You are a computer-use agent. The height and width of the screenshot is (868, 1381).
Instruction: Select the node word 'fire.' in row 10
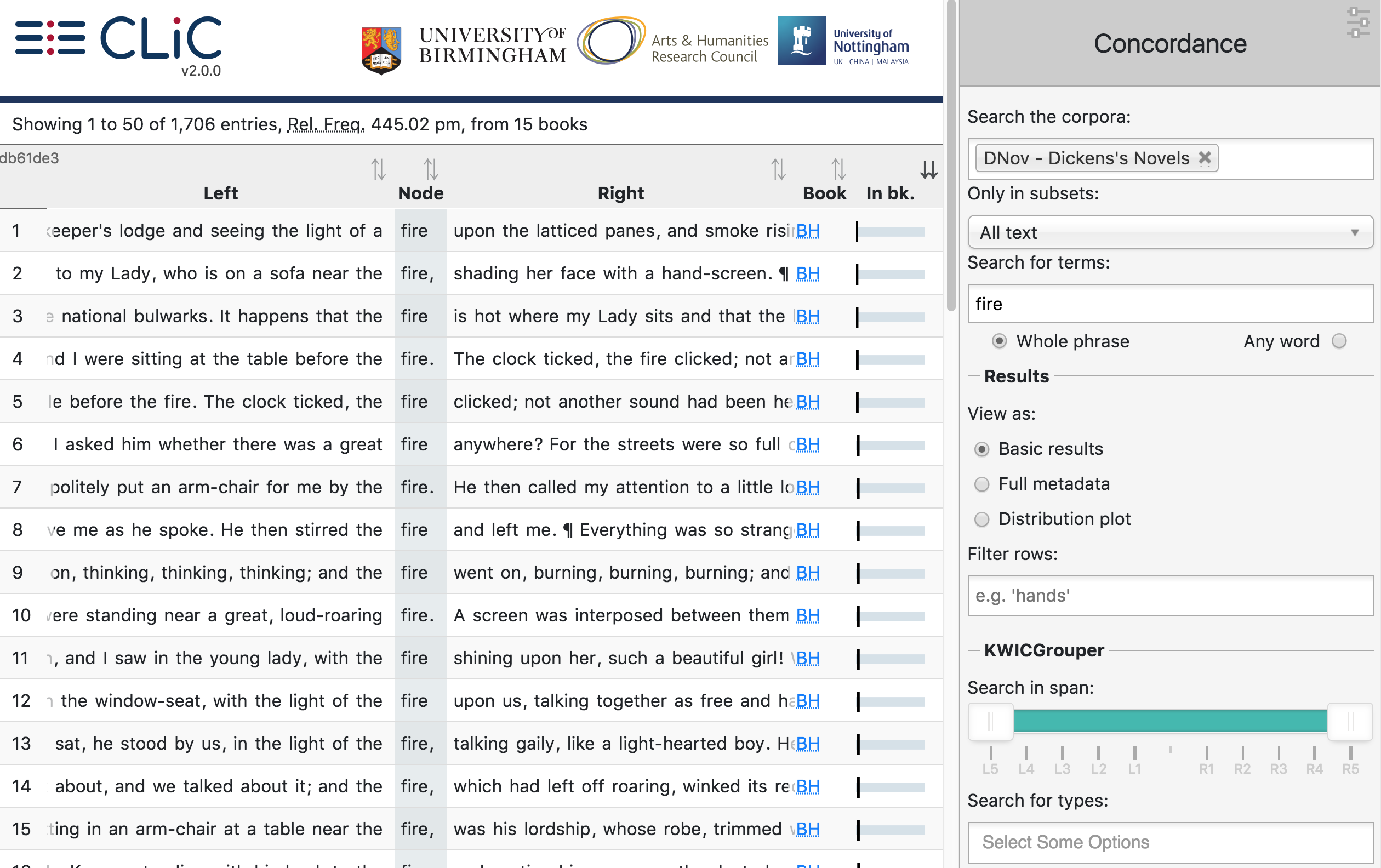pyautogui.click(x=418, y=615)
